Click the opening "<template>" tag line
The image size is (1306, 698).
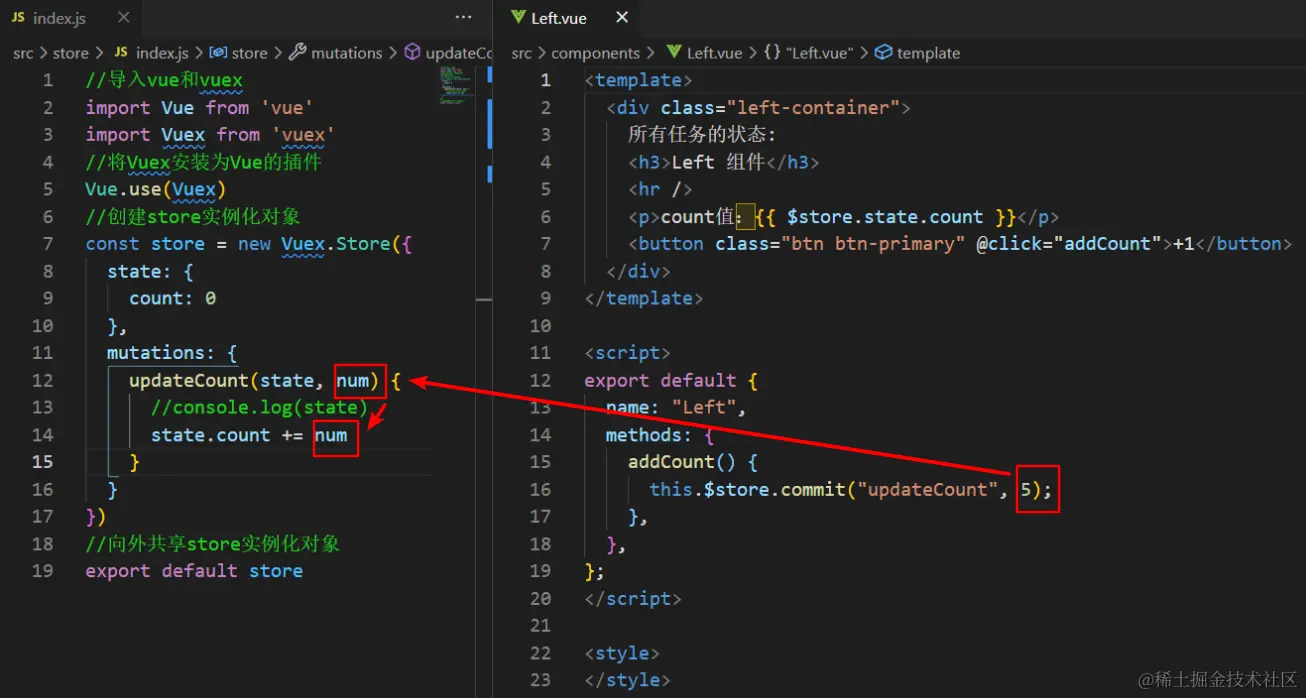tap(639, 80)
